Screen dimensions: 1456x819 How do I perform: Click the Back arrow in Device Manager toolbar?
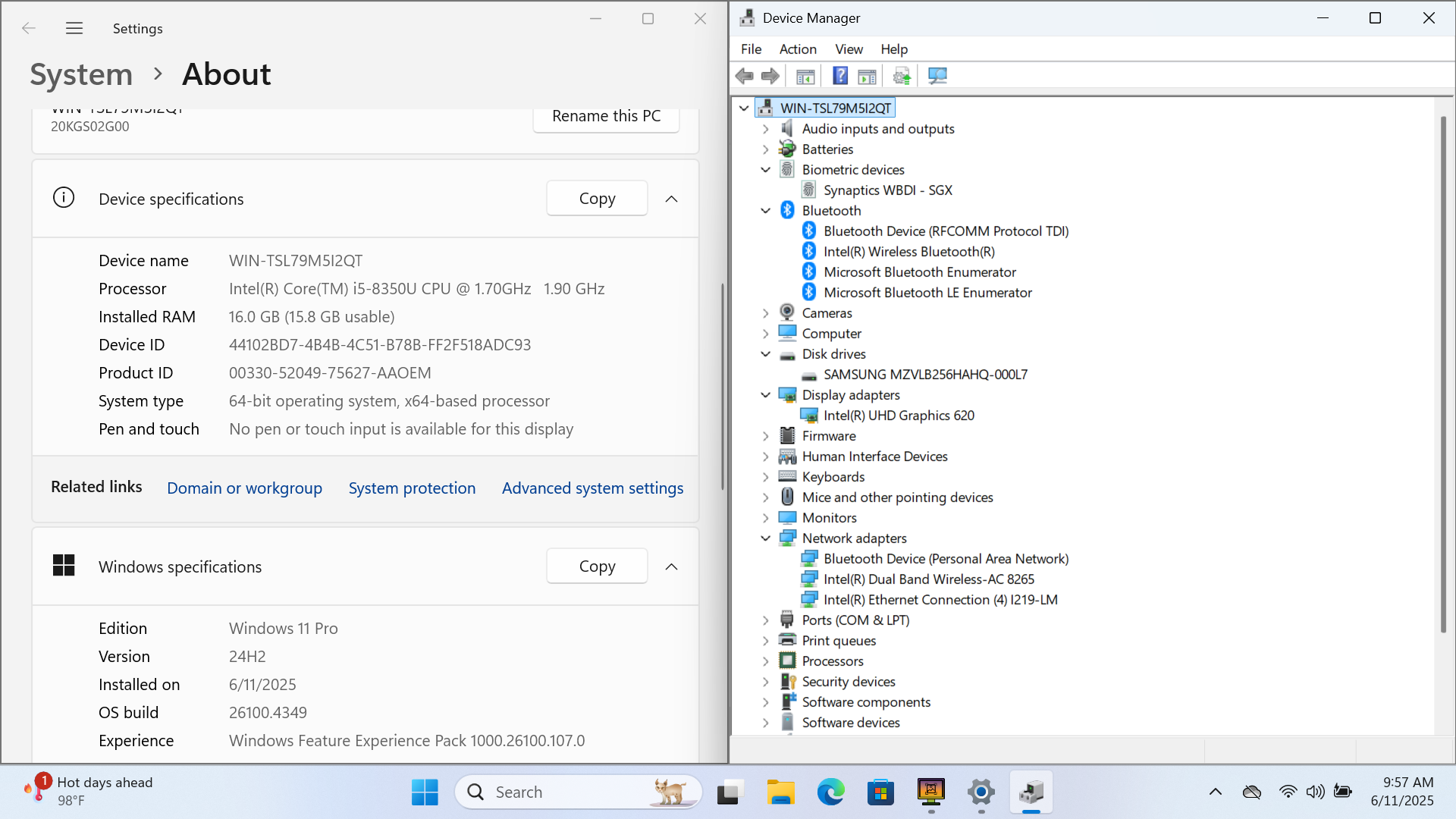[x=745, y=76]
